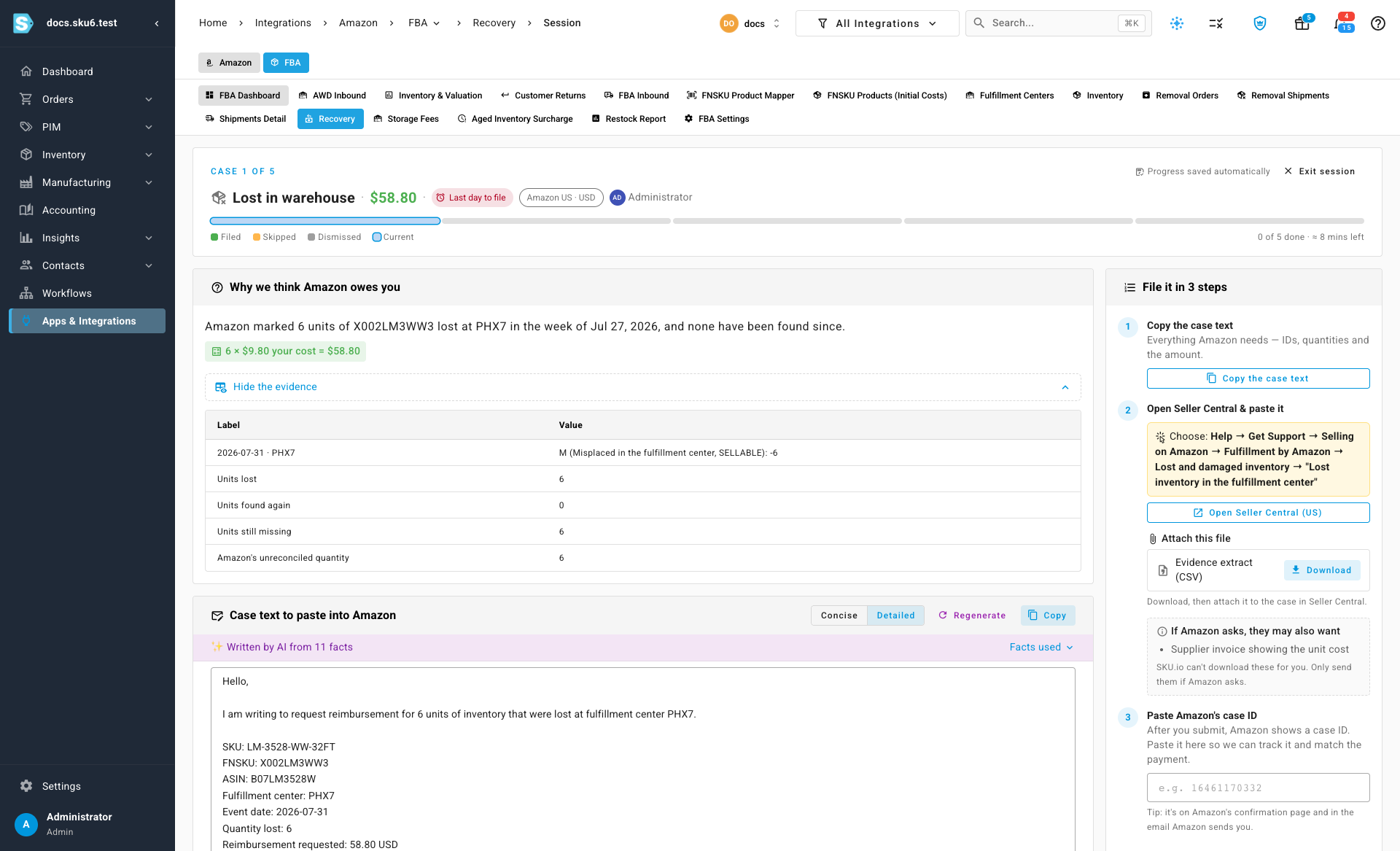Switch case text to Detailed
Image resolution: width=1400 pixels, height=851 pixels.
click(x=895, y=615)
